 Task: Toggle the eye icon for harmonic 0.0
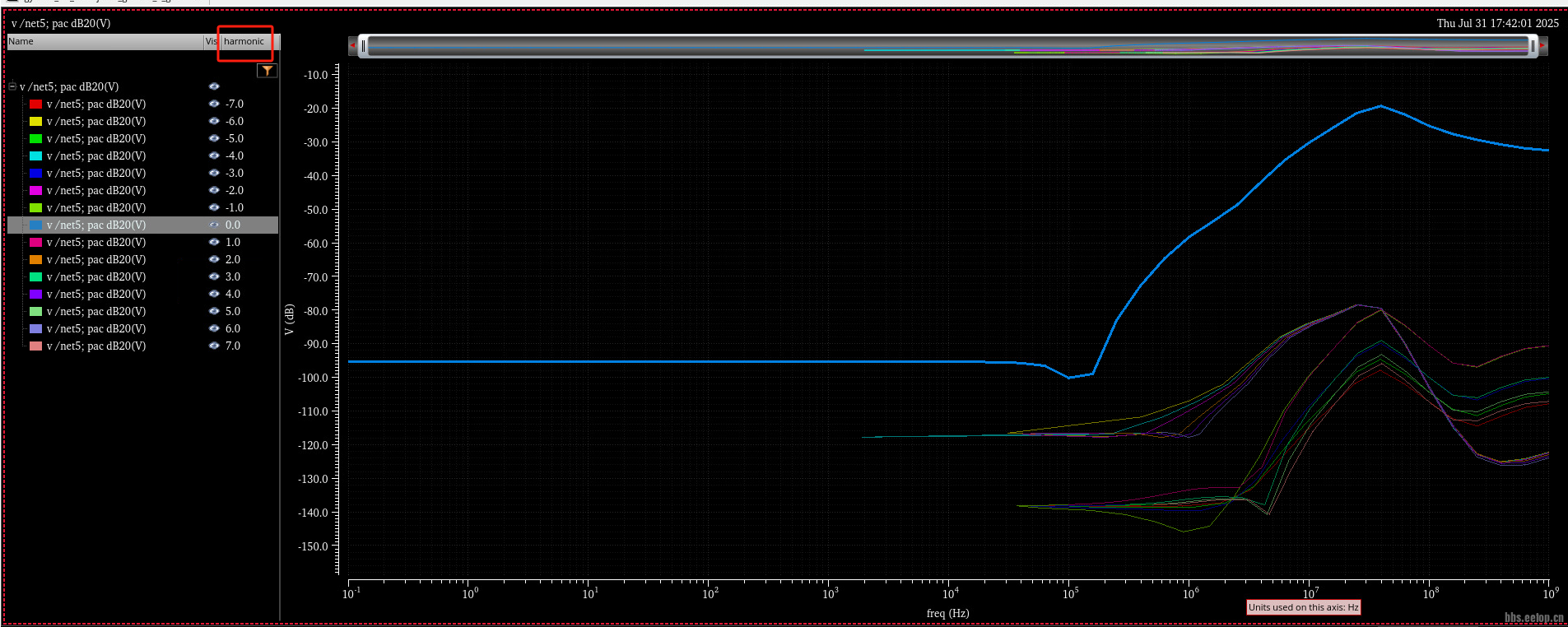[214, 225]
